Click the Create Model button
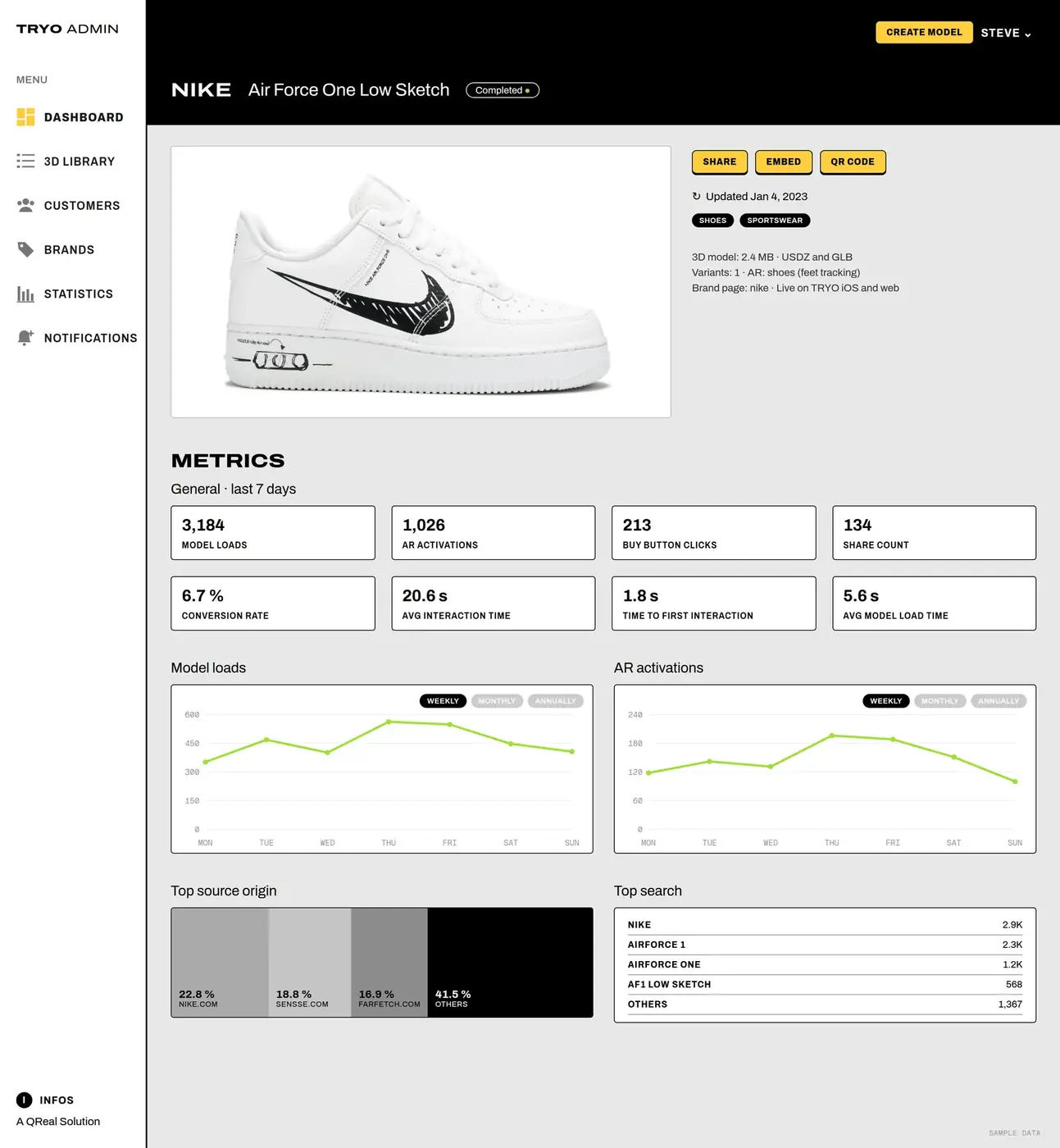 tap(924, 32)
